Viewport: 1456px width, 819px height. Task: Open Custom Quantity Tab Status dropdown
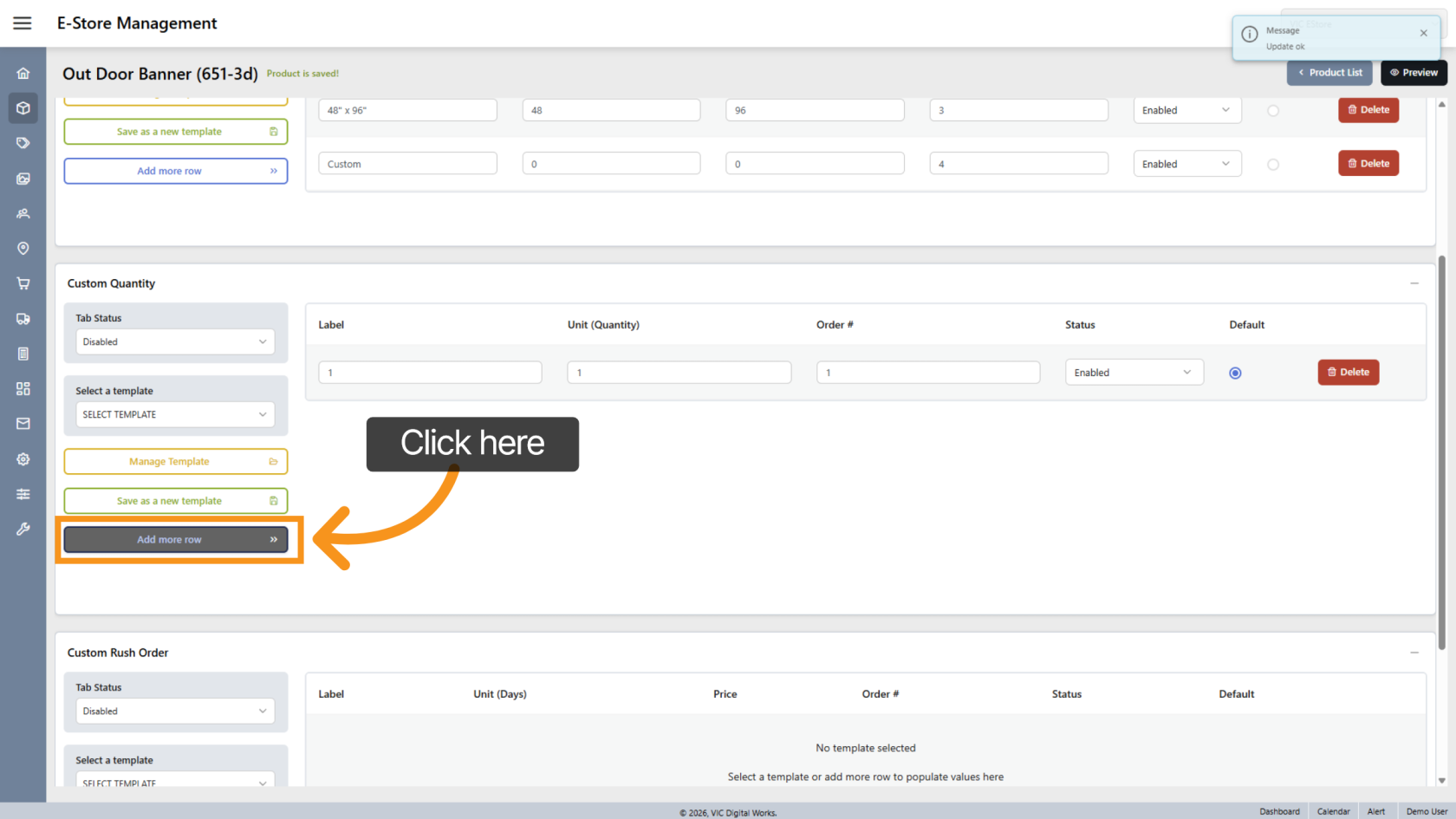175,342
